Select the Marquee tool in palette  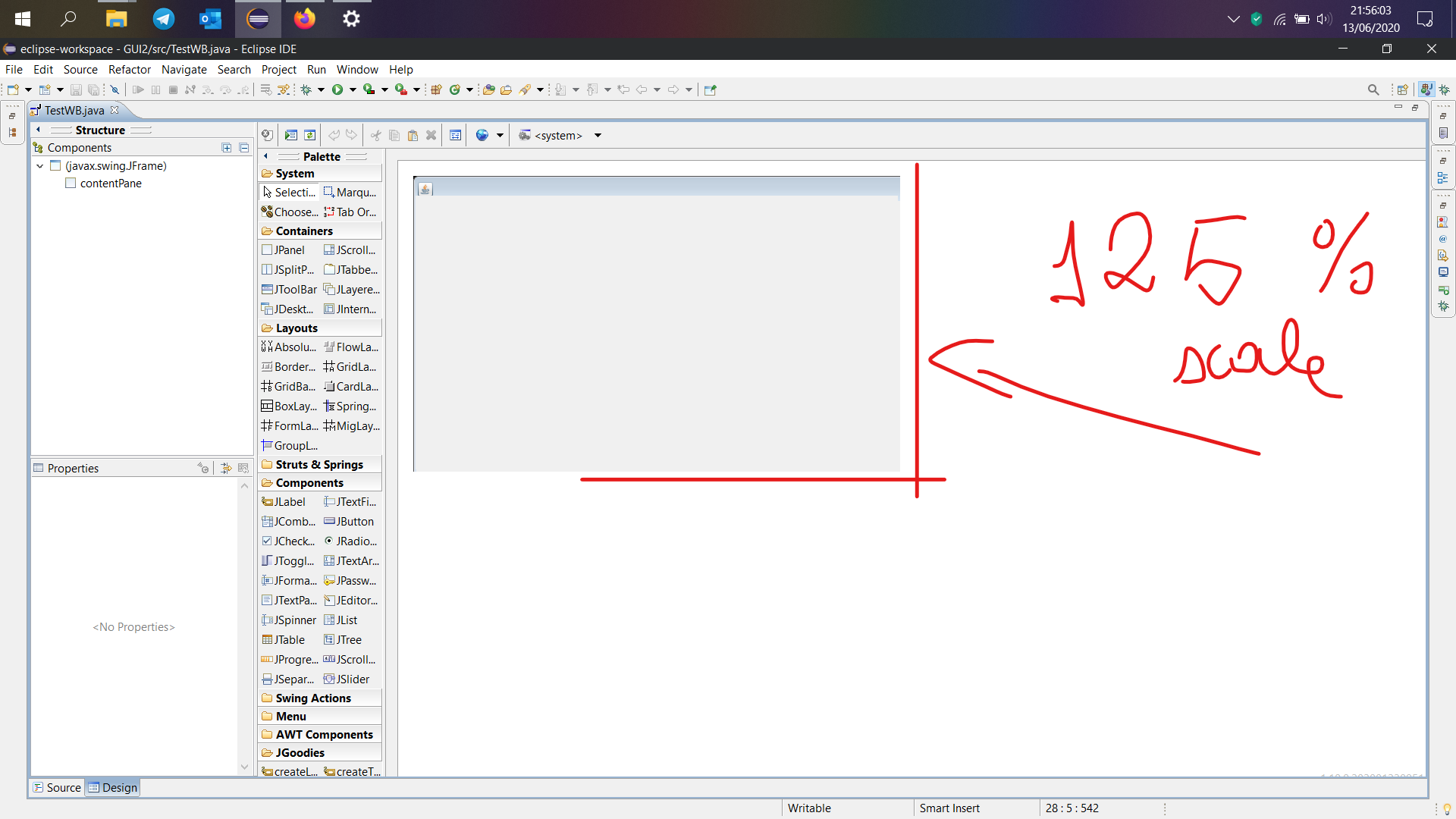click(350, 193)
